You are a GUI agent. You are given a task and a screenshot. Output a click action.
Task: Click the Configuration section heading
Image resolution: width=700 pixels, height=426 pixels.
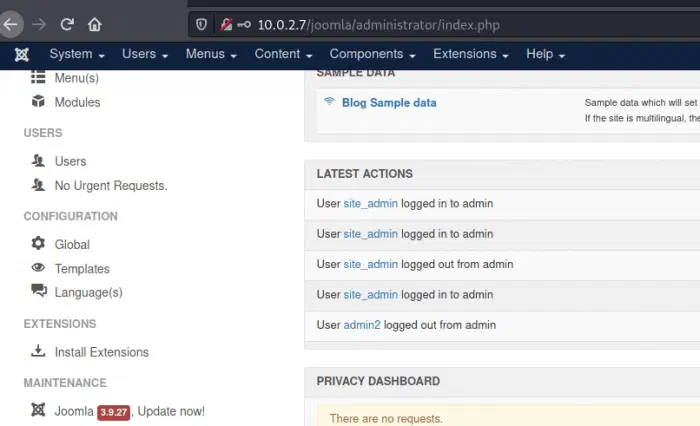click(71, 216)
